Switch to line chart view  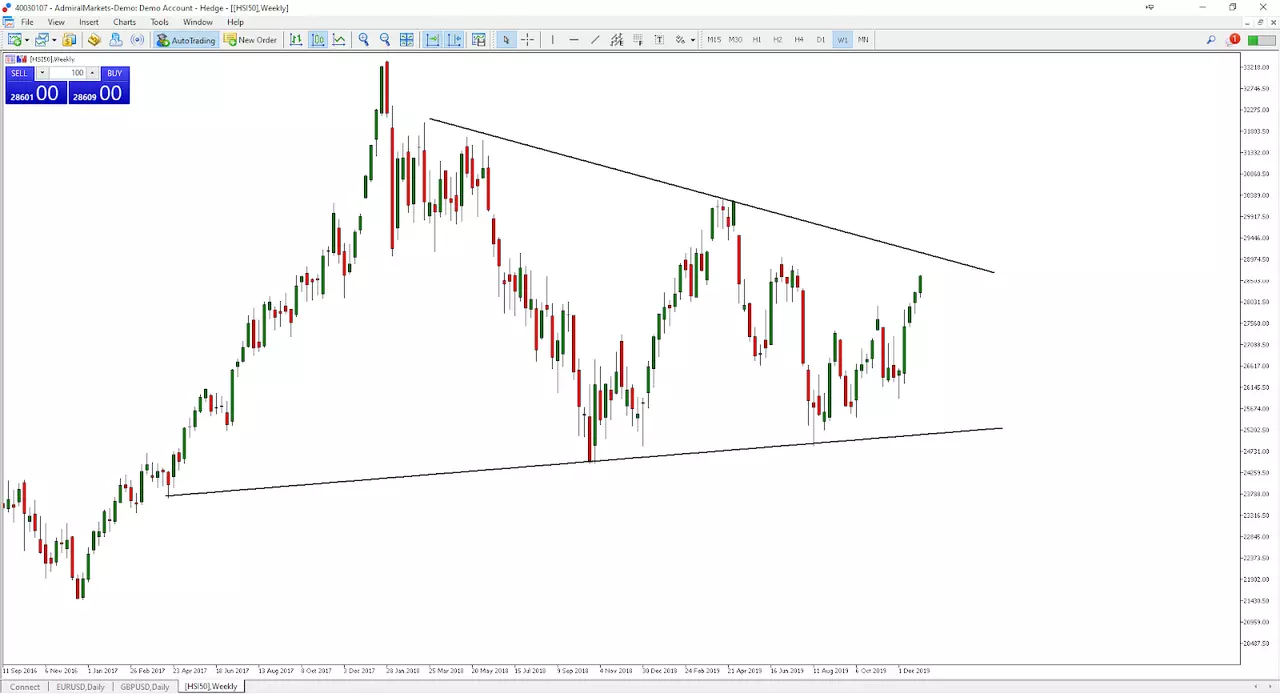pos(339,40)
